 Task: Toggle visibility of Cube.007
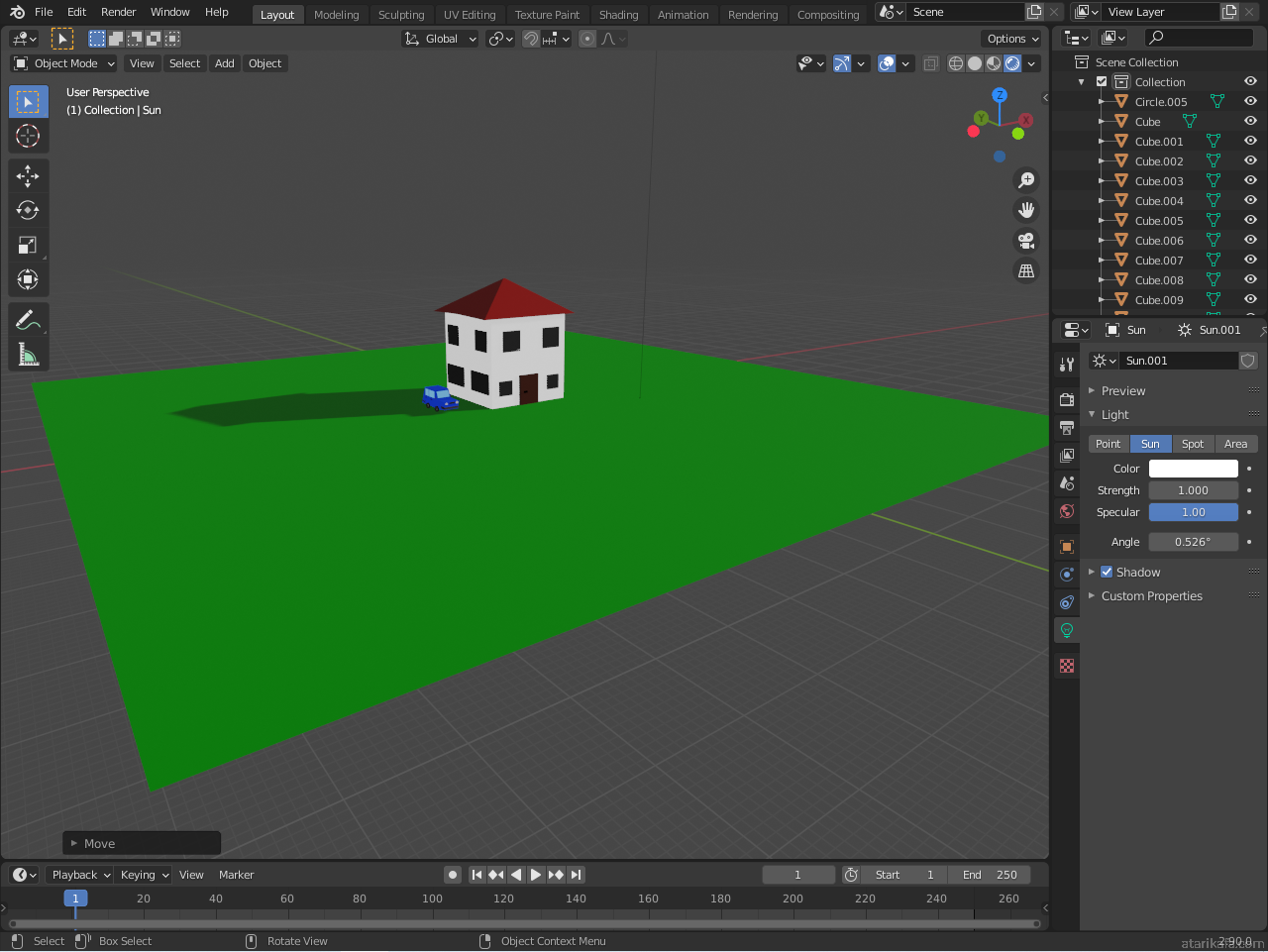coord(1250,260)
